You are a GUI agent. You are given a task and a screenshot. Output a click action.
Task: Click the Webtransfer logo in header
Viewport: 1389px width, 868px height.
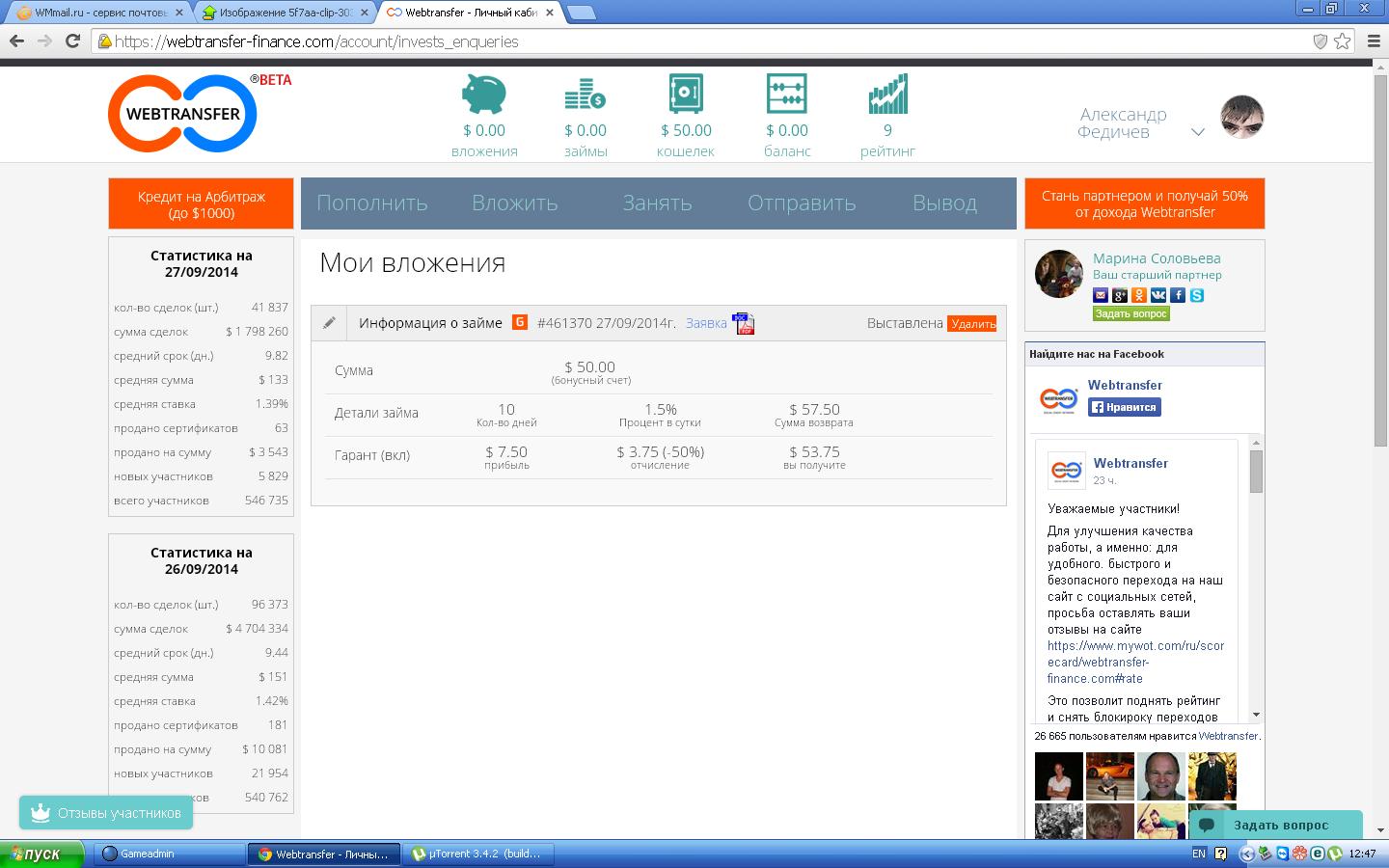[x=183, y=113]
